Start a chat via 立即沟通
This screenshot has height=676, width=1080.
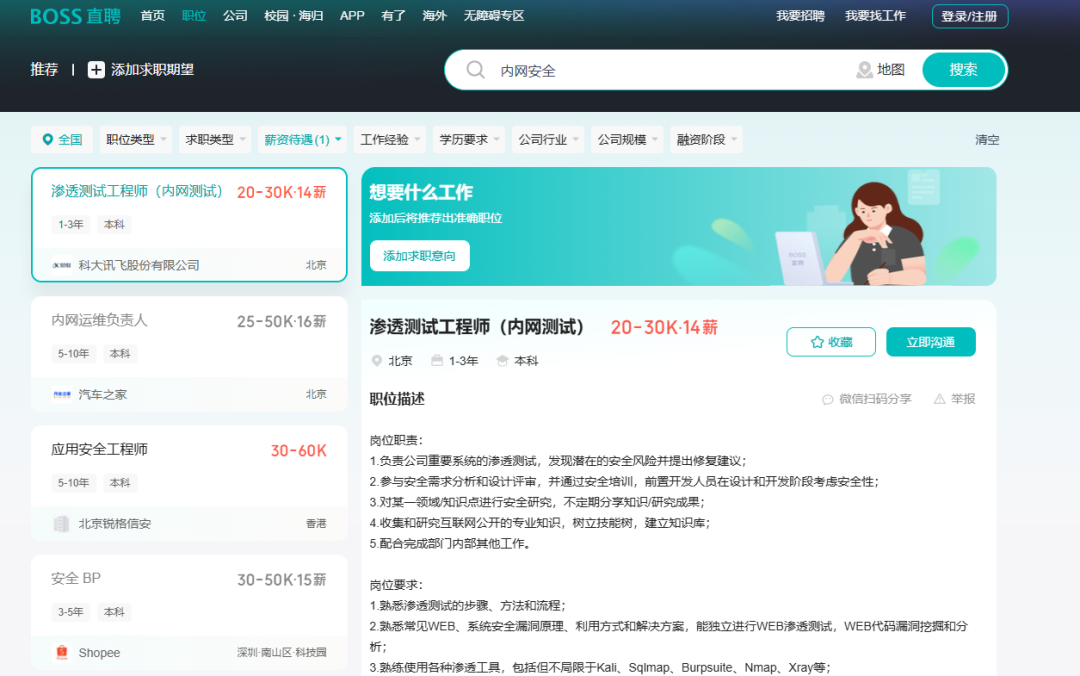[930, 341]
